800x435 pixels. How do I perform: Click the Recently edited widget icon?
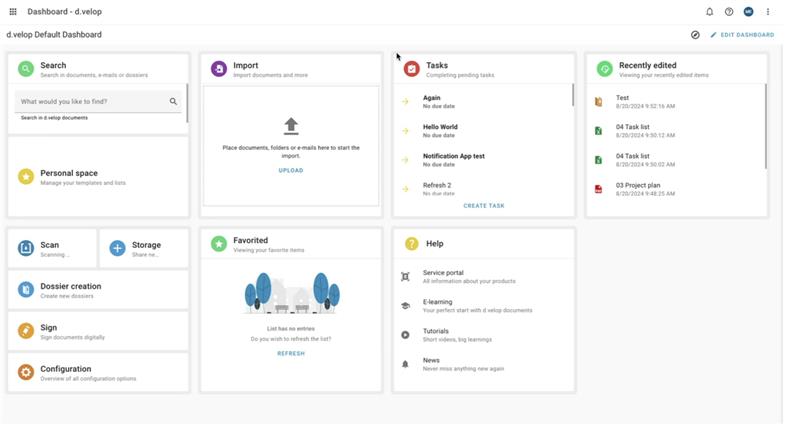[x=604, y=69]
